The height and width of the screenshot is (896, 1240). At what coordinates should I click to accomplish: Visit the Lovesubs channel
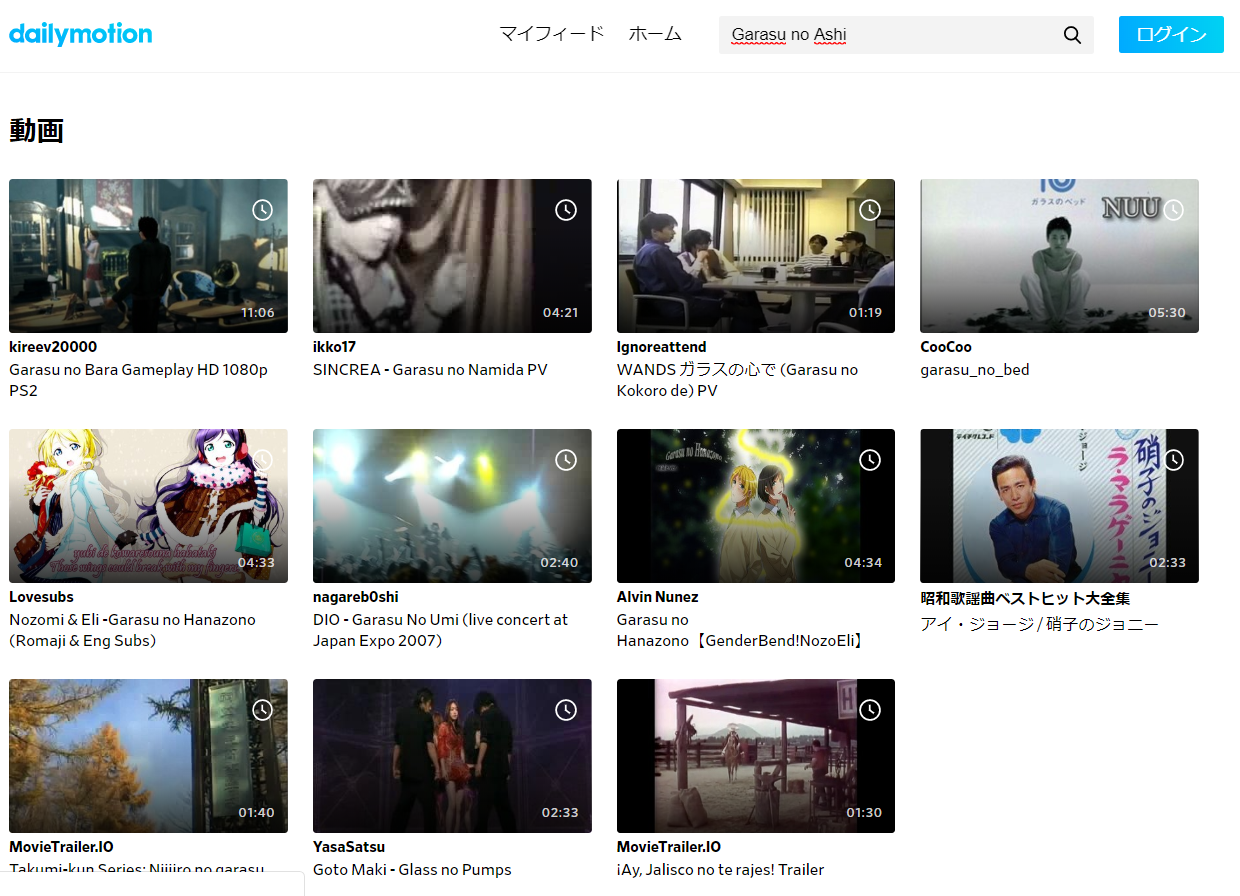pyautogui.click(x=41, y=597)
